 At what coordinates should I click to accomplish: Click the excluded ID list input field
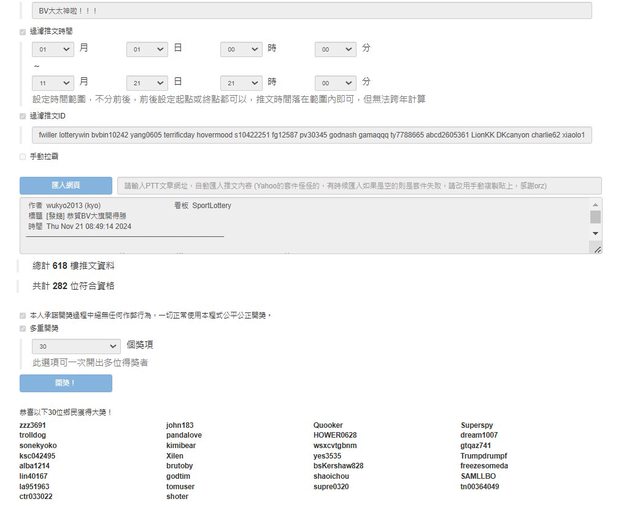pos(311,134)
